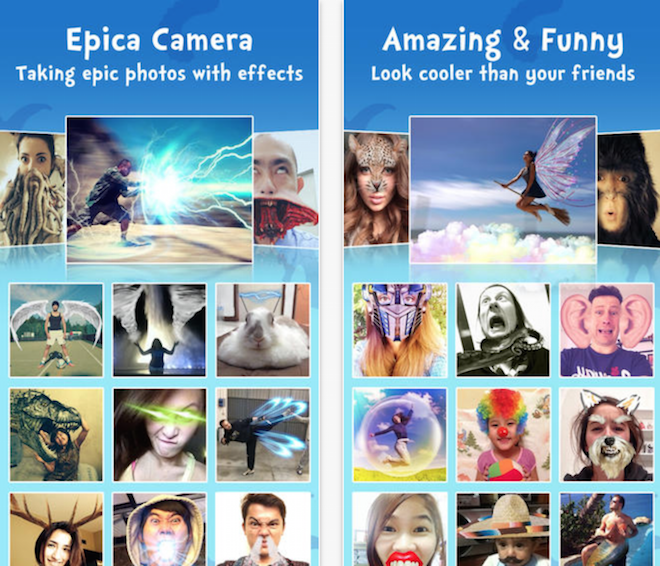This screenshot has height=566, width=660.
Task: Open the octopus tentacle beard woman photo
Action: click(x=33, y=189)
